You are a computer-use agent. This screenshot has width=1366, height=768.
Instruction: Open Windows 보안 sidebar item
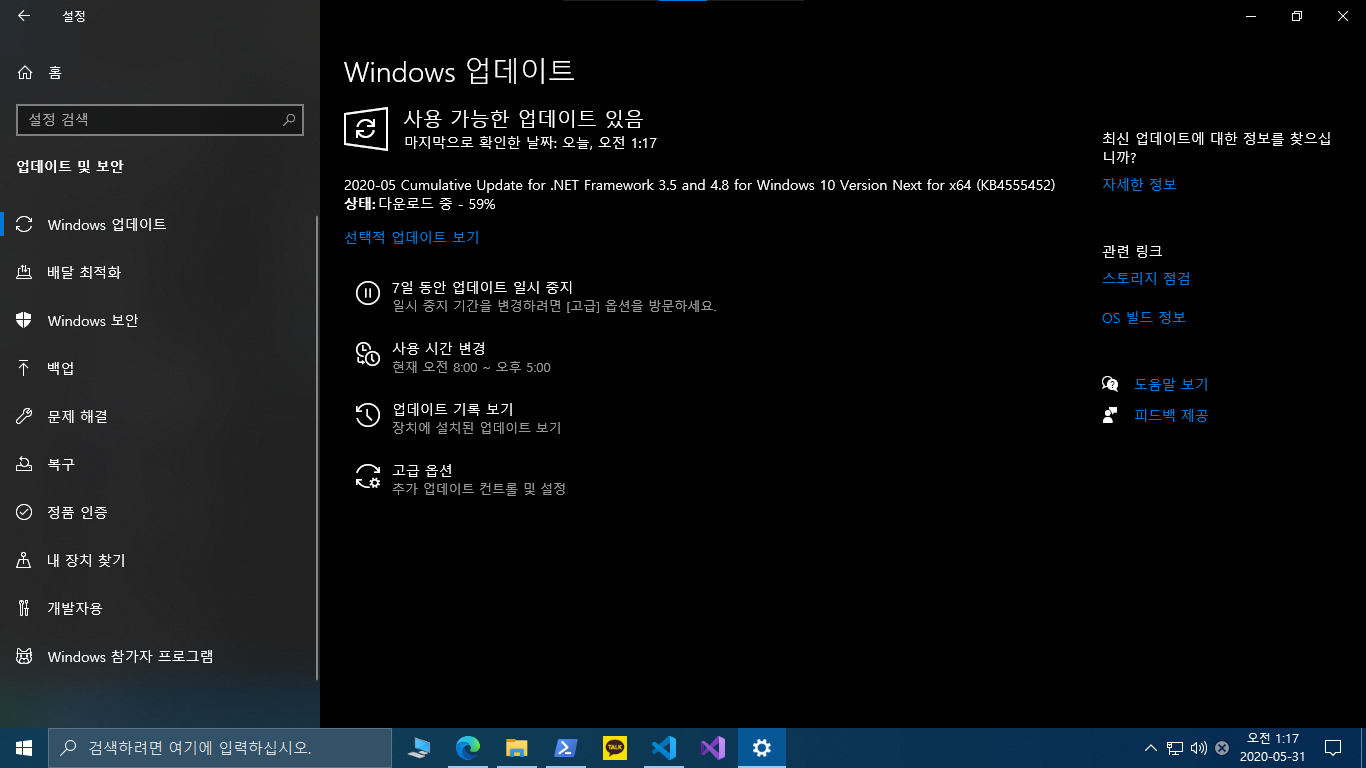click(x=160, y=320)
